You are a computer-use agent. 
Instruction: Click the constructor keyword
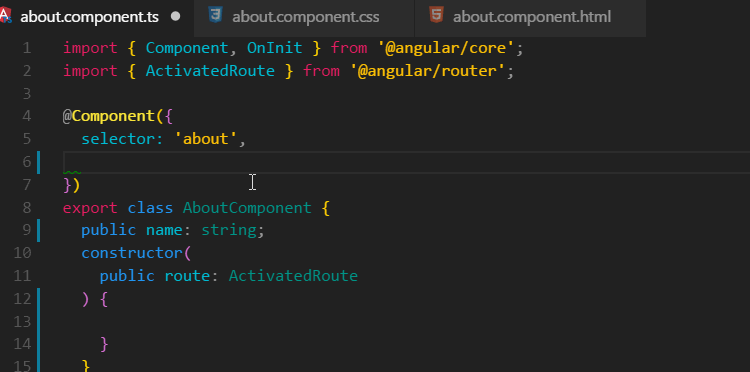click(132, 253)
